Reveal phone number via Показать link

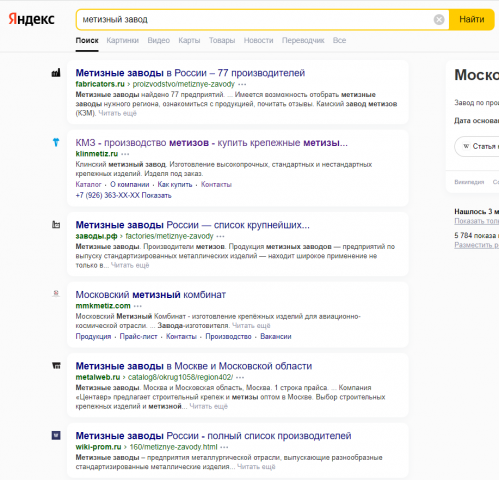(x=156, y=195)
